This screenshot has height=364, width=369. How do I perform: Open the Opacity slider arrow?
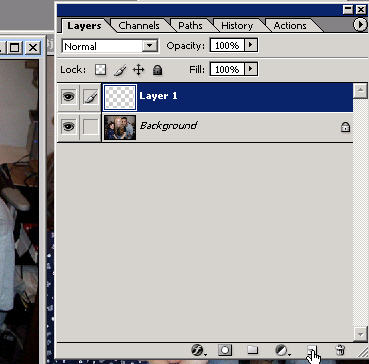coord(251,45)
